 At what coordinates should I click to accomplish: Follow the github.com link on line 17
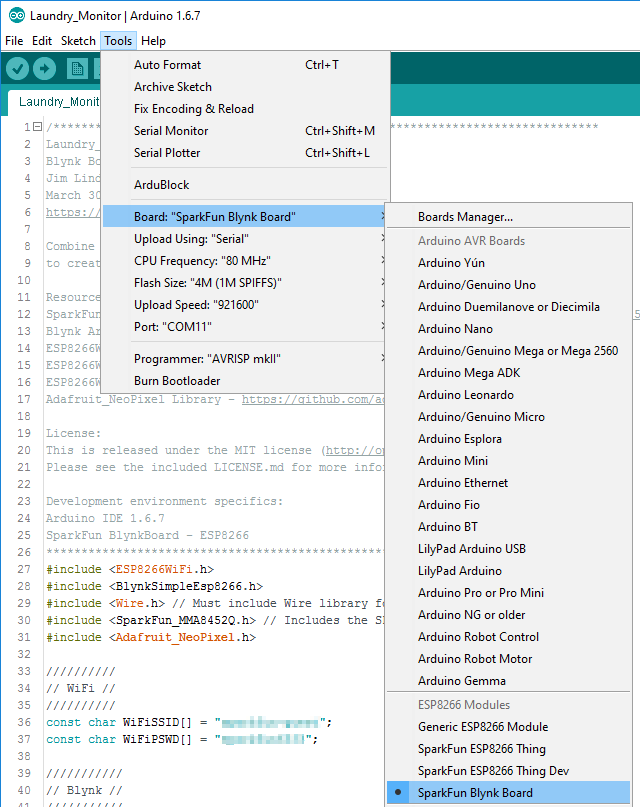(x=313, y=399)
